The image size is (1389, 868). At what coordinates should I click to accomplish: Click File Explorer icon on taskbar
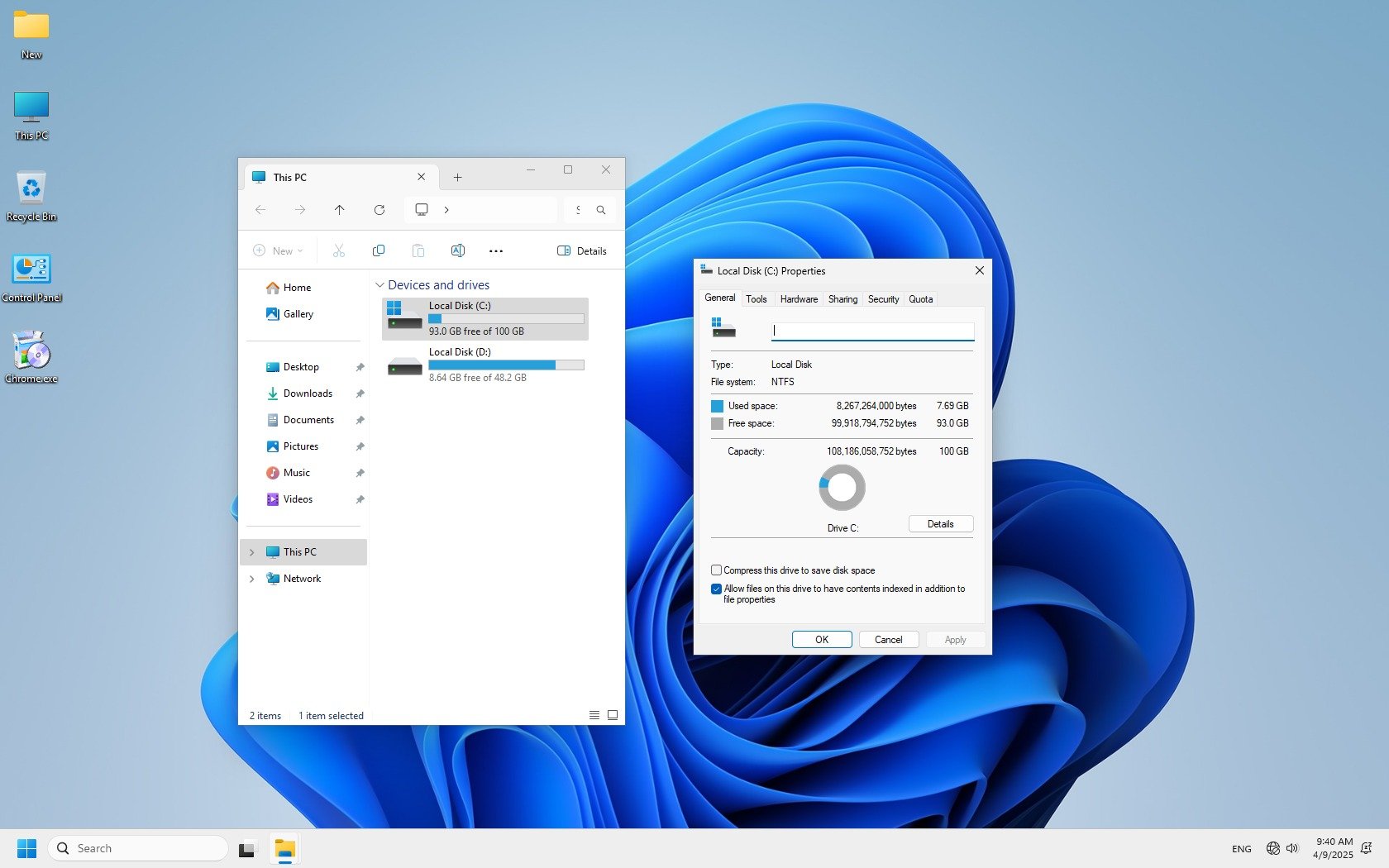(284, 849)
